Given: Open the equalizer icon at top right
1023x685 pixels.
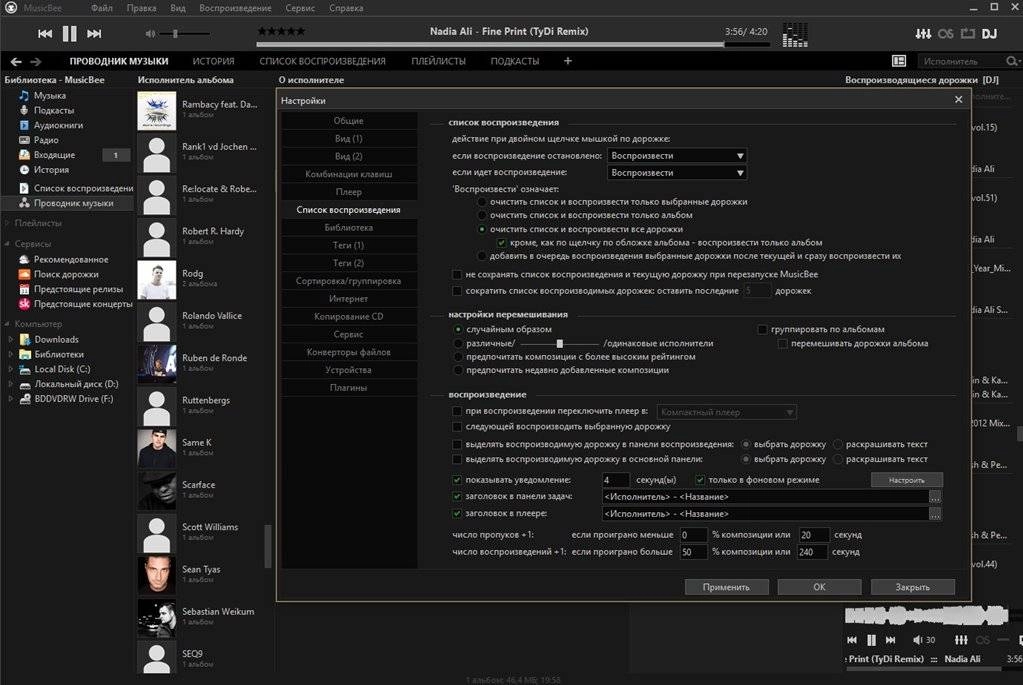Looking at the screenshot, I should 923,33.
